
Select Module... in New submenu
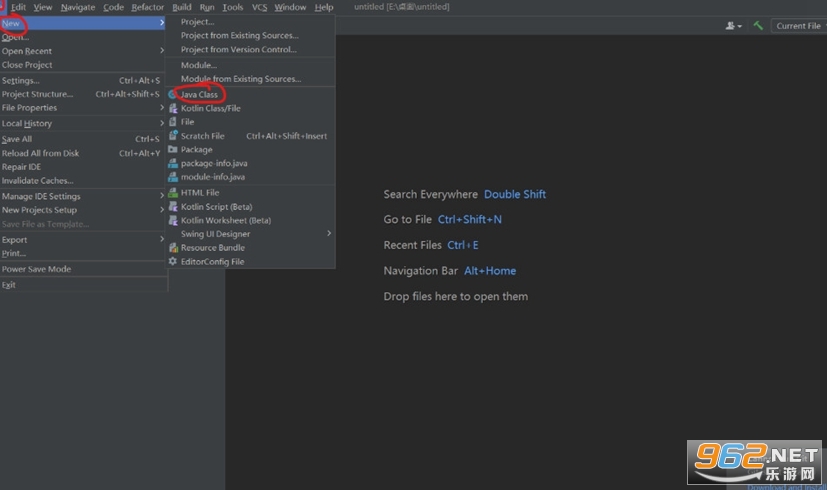251,65
